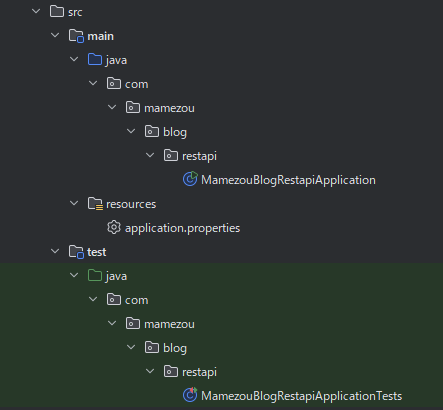Select MamezouBlogRestapiApplicationTests file
The height and width of the screenshot is (410, 443).
pyautogui.click(x=302, y=396)
